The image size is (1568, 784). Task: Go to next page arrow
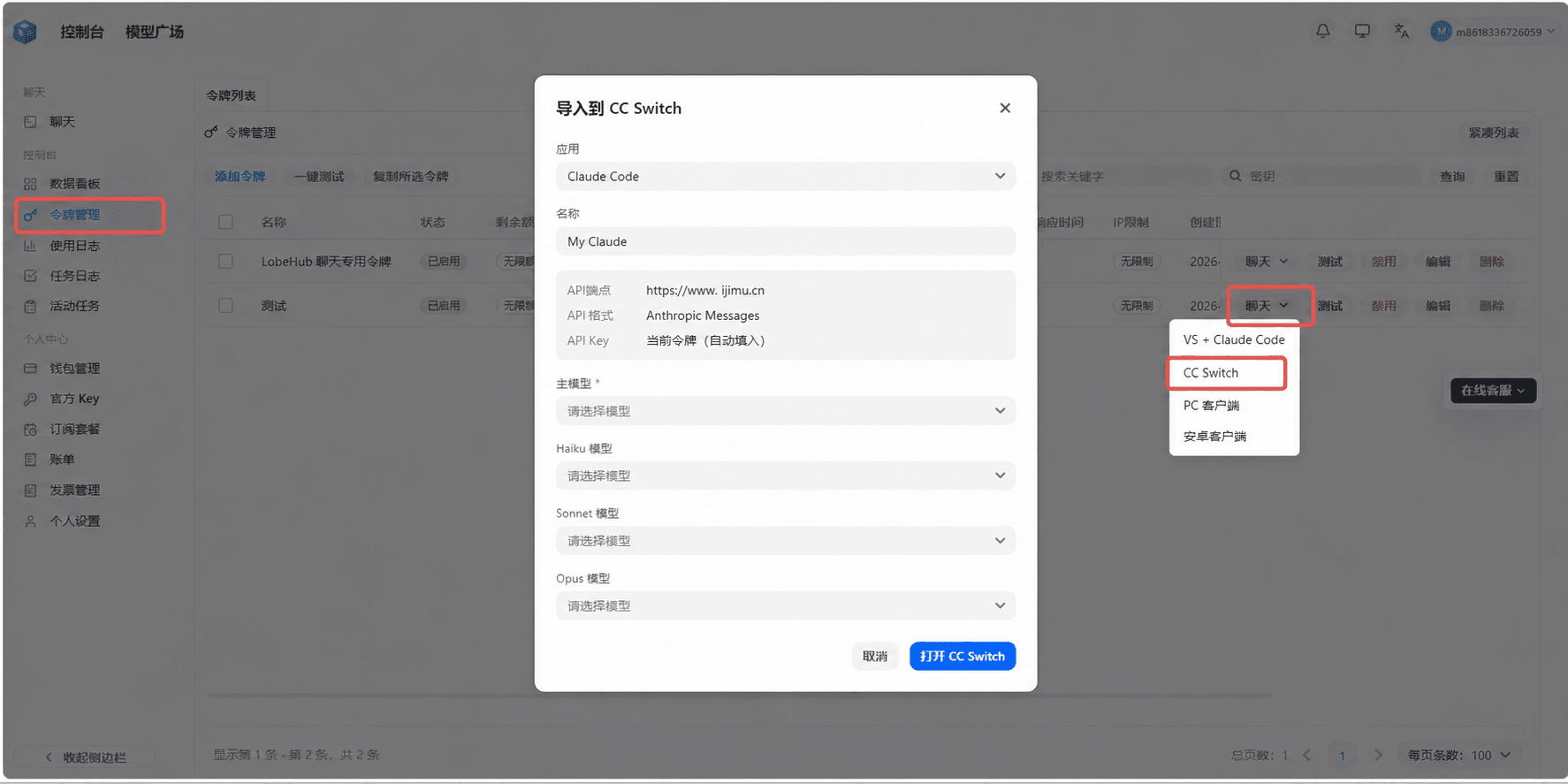pos(1378,755)
